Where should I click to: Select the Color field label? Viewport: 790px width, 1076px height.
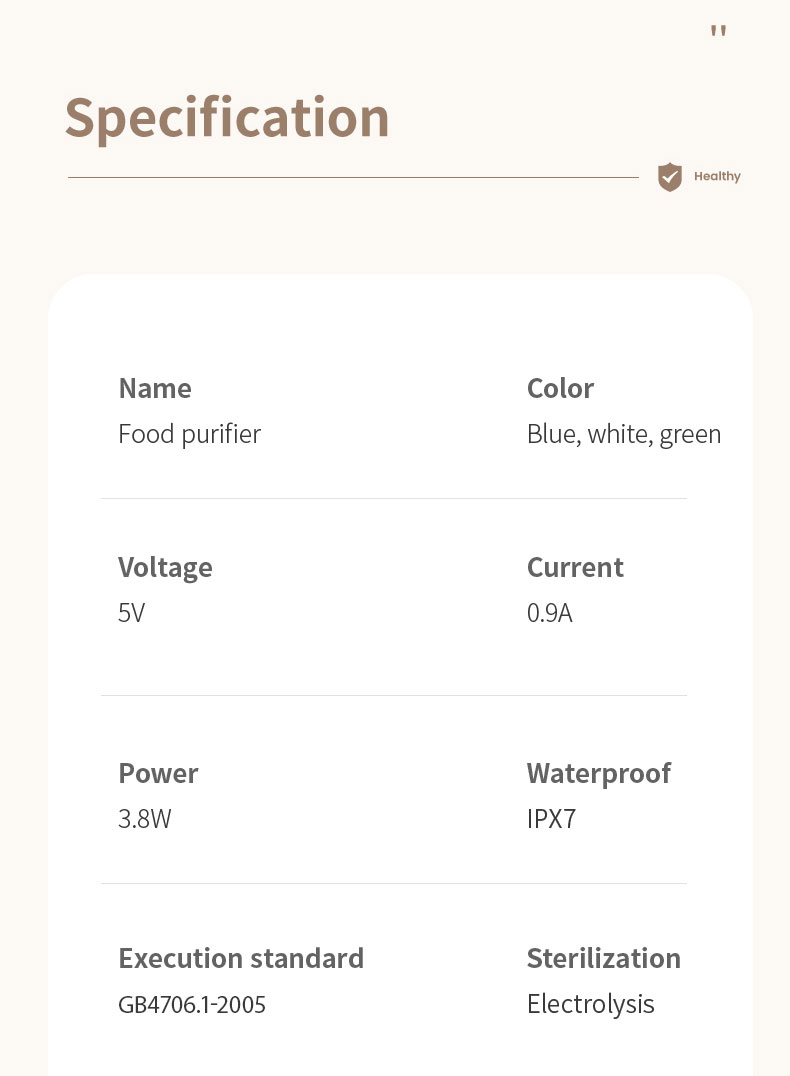point(560,388)
